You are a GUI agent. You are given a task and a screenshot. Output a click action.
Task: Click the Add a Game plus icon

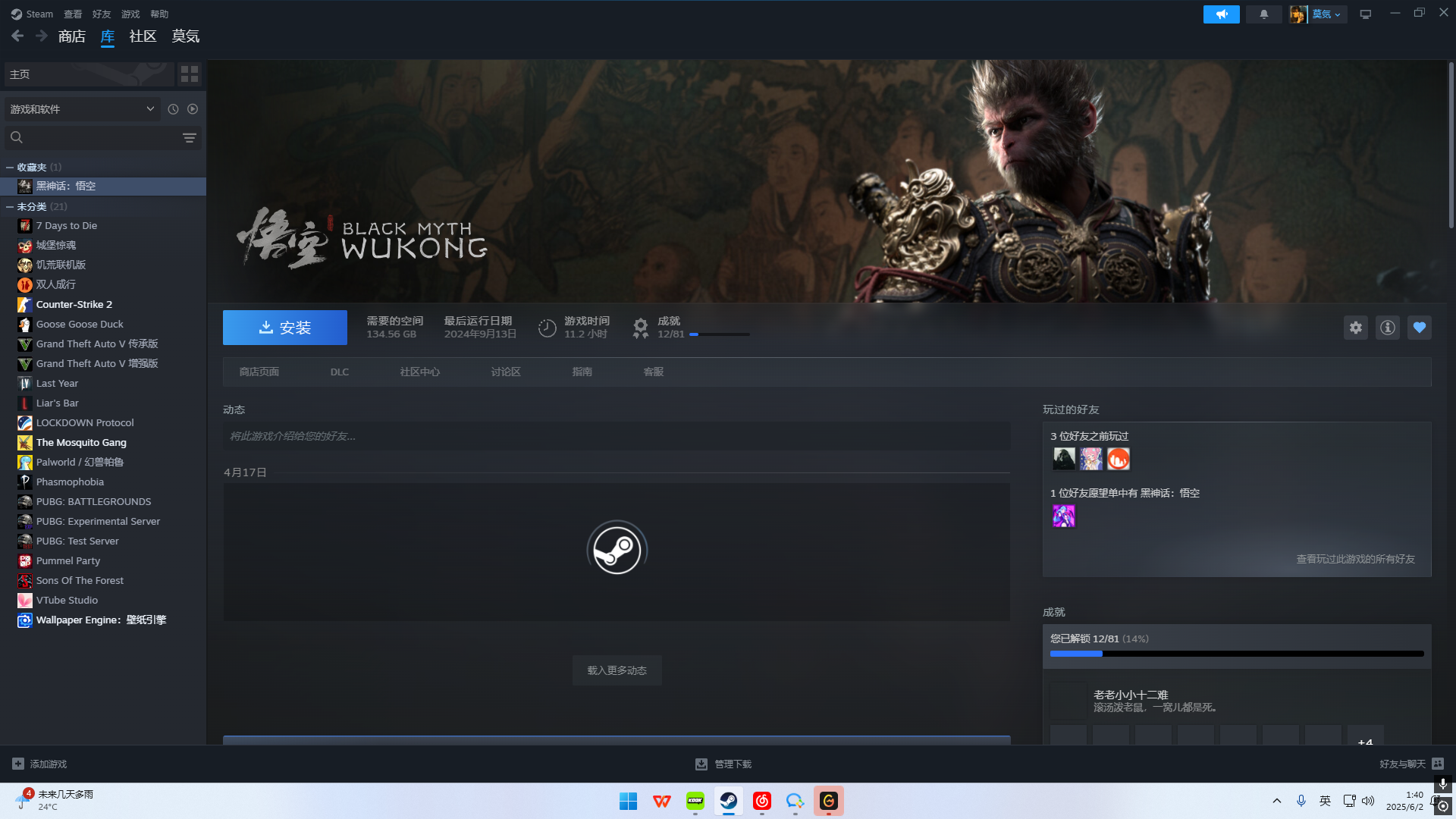18,764
